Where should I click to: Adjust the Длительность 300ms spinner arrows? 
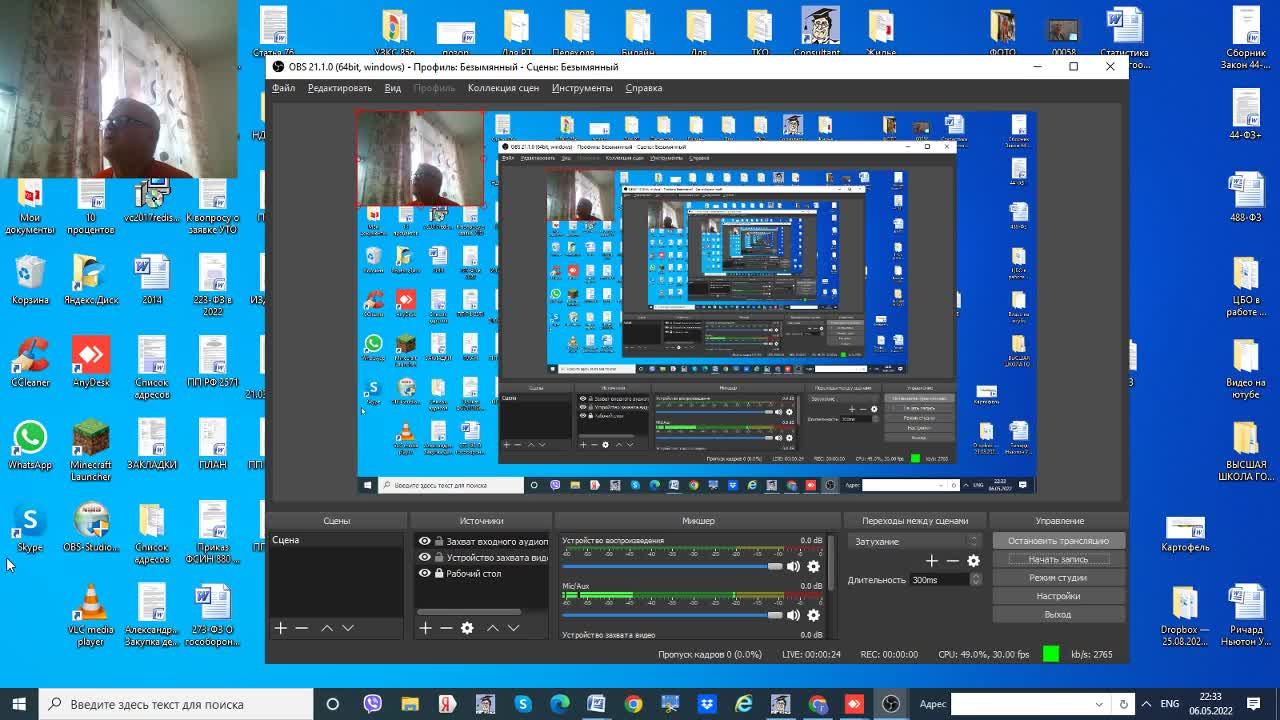(976, 579)
